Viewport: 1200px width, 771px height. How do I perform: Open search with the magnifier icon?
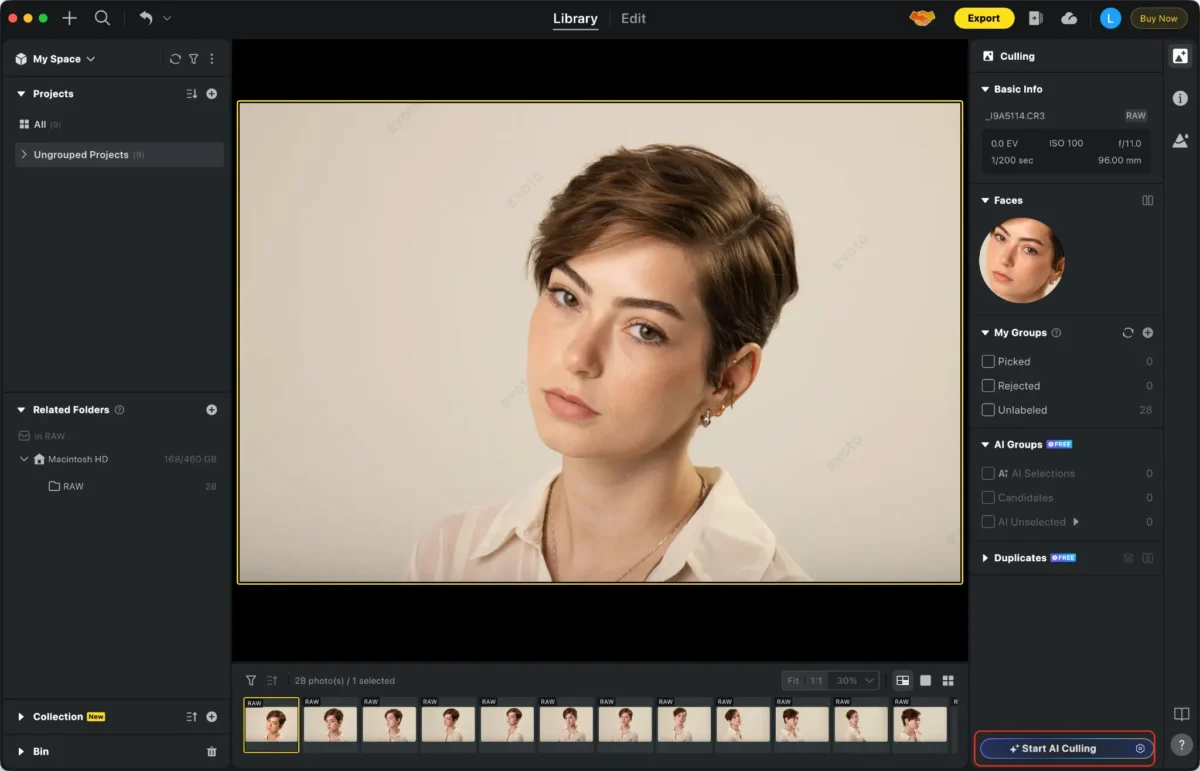[100, 18]
